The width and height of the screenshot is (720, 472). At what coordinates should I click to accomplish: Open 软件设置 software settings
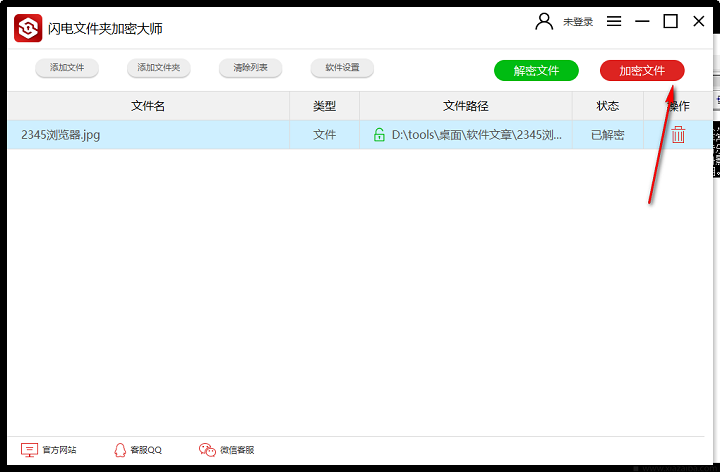coord(342,69)
